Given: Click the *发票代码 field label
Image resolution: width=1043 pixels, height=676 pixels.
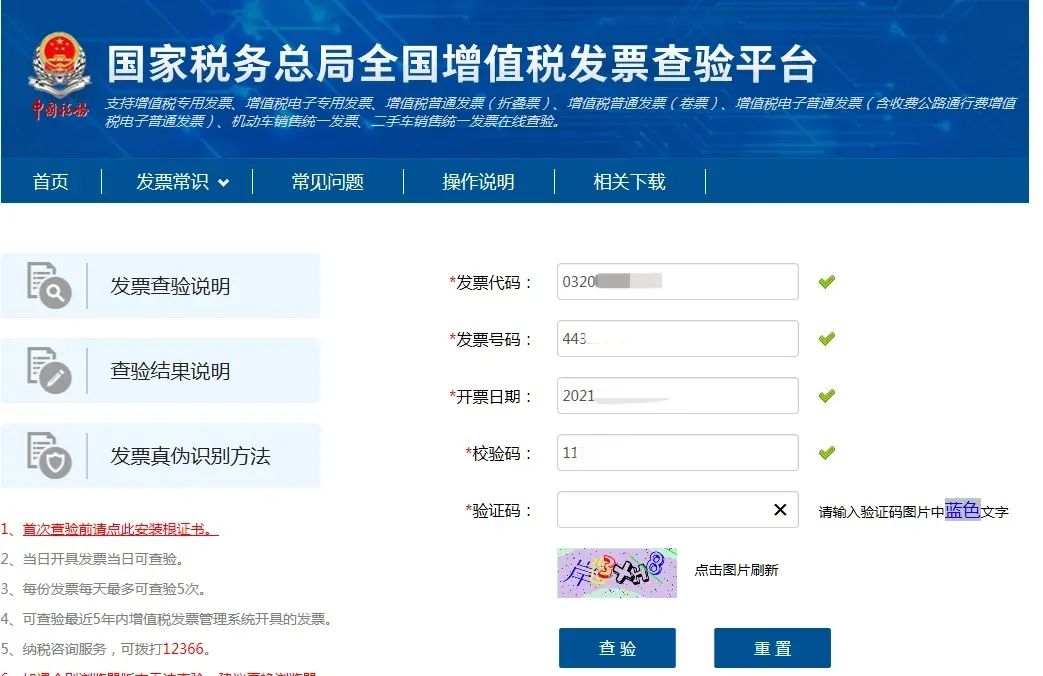Looking at the screenshot, I should click(x=490, y=283).
